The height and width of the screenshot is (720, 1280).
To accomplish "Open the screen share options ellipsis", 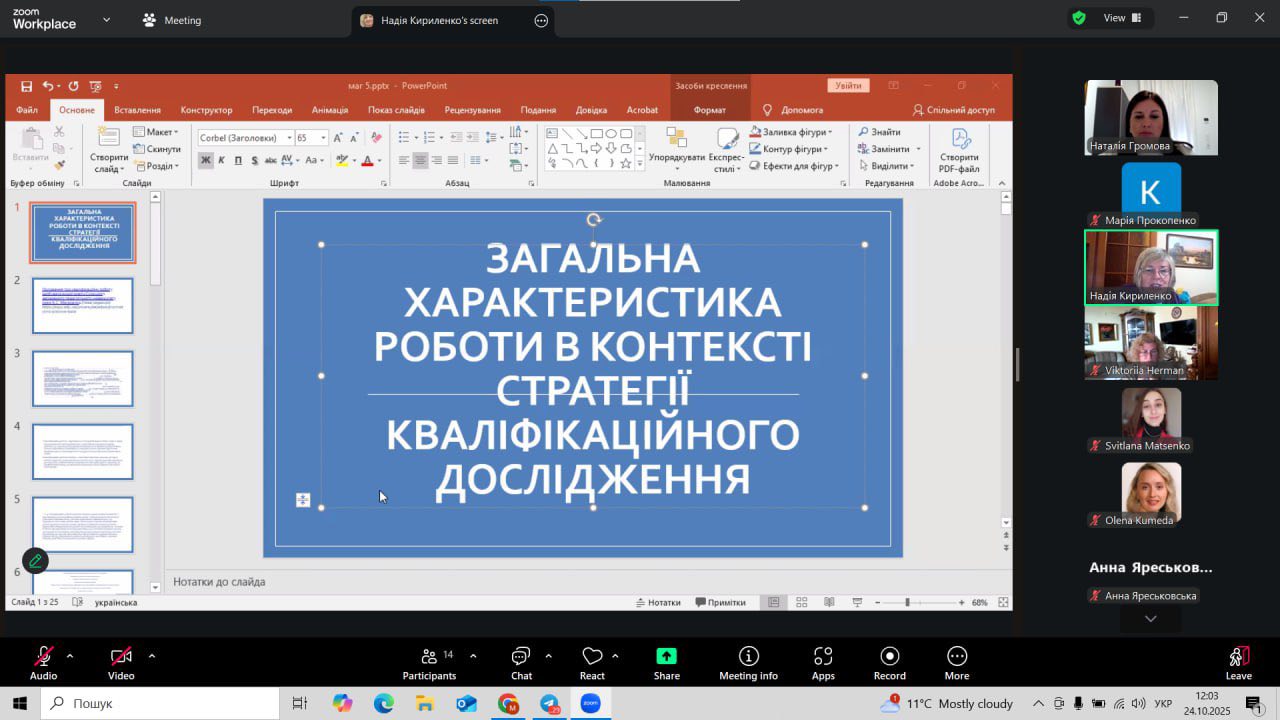I will tap(541, 20).
